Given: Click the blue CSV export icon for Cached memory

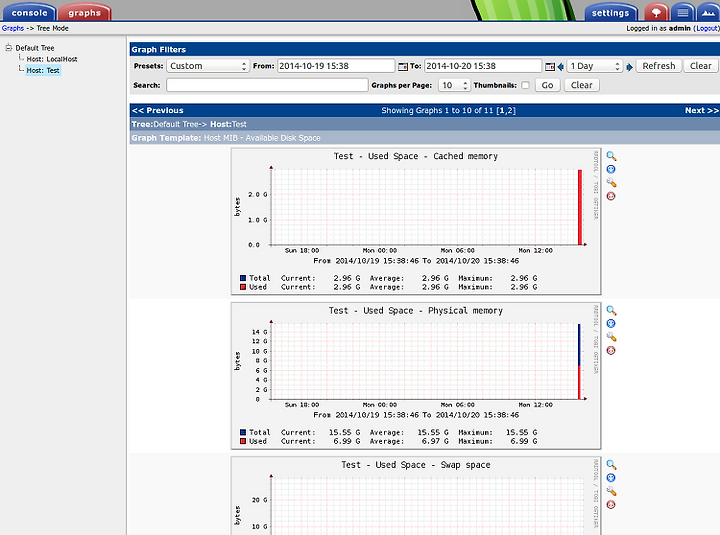Looking at the screenshot, I should tap(611, 169).
